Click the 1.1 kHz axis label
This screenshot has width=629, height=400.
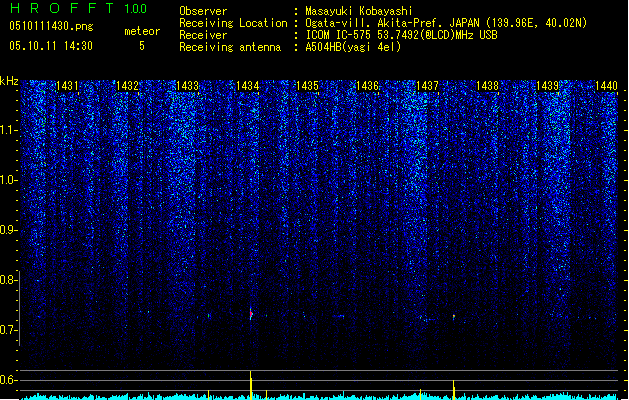[x=8, y=130]
